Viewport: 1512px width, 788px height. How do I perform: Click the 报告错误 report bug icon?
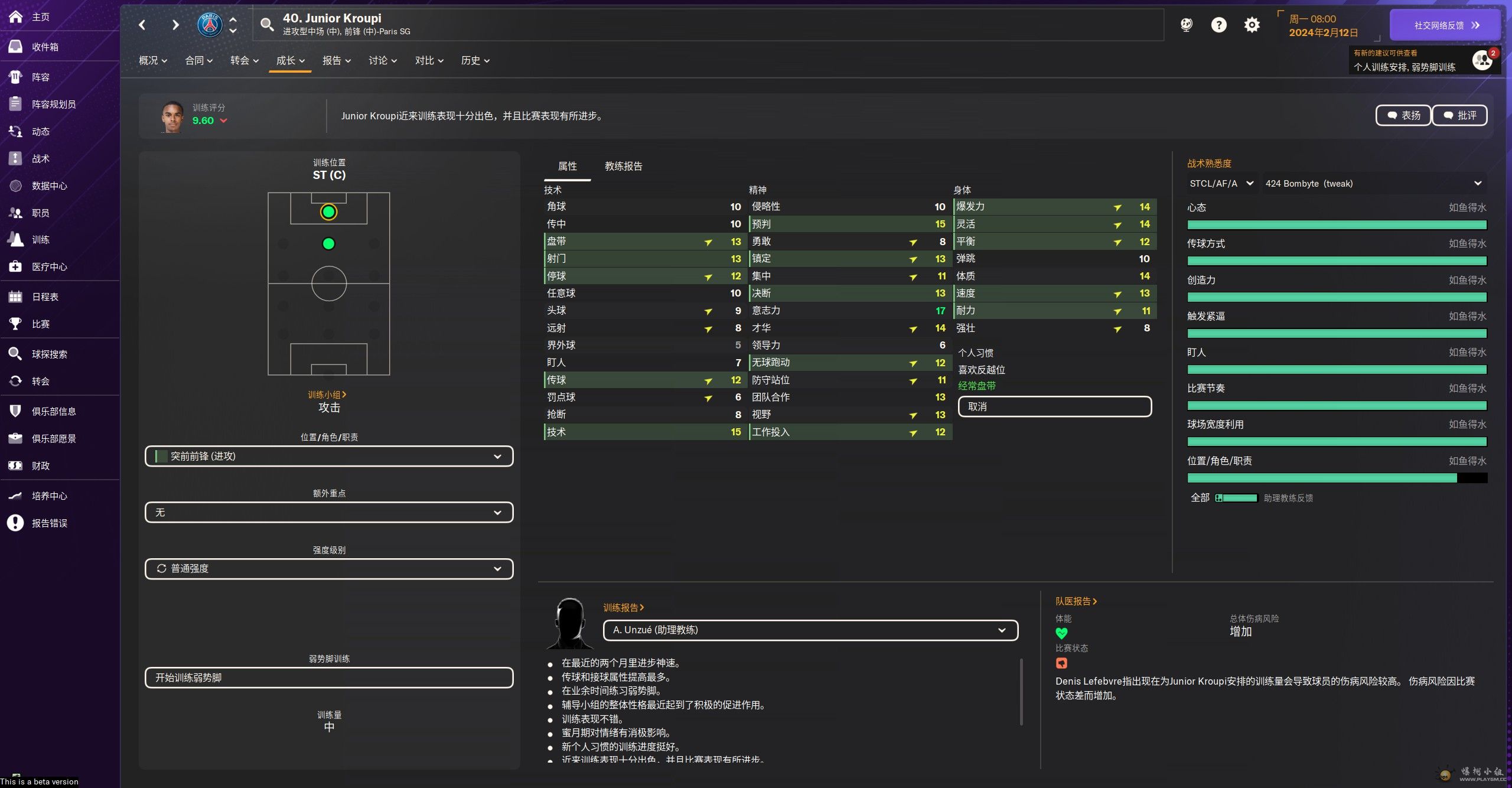point(16,523)
